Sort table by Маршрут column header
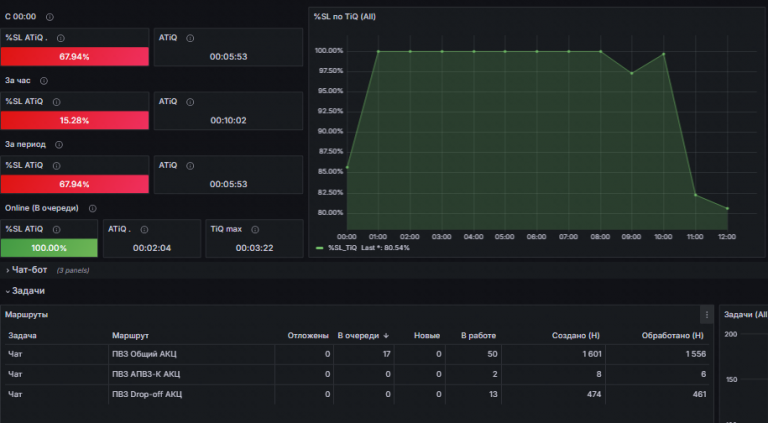The width and height of the screenshot is (768, 423). tap(130, 336)
